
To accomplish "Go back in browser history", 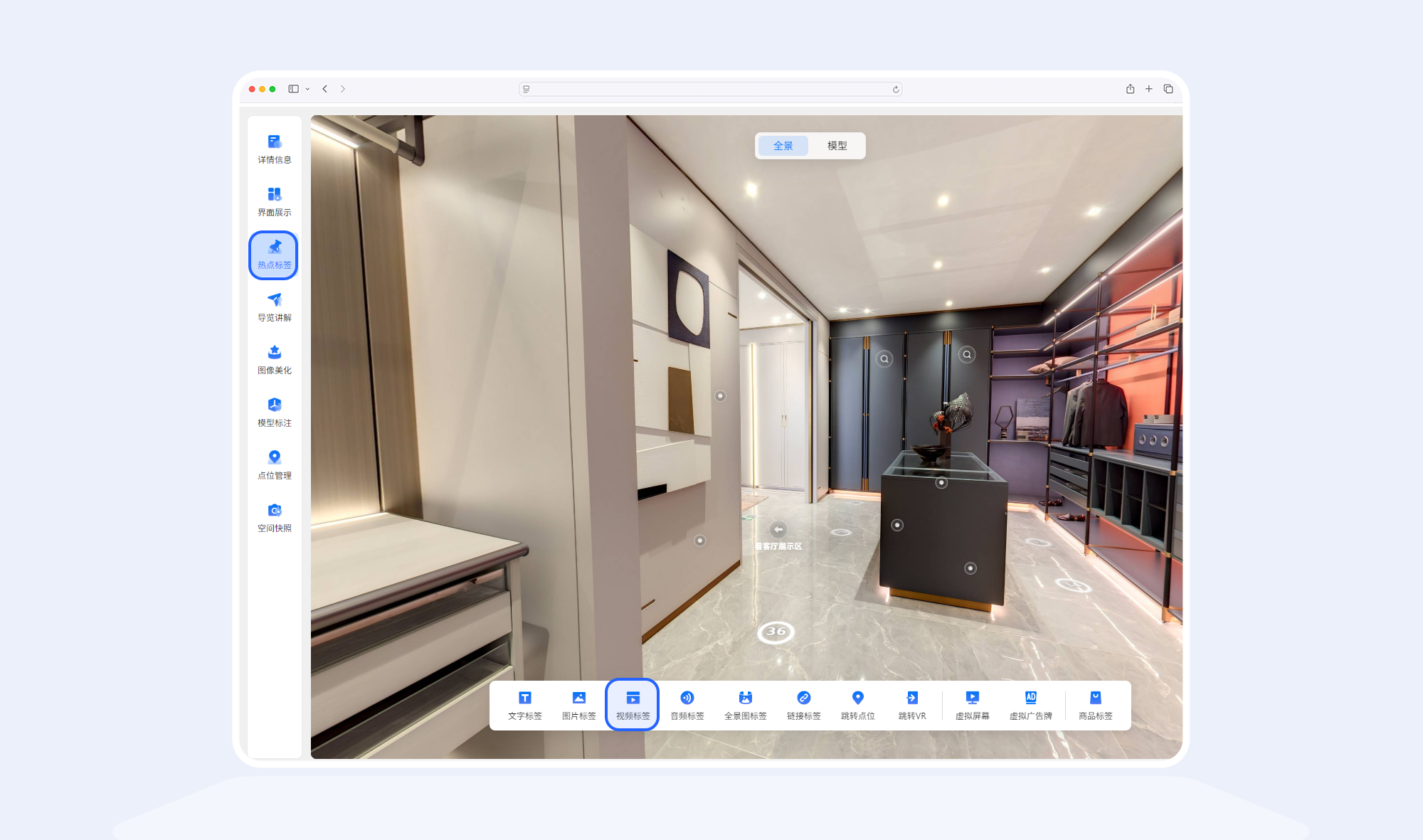I will click(x=325, y=89).
